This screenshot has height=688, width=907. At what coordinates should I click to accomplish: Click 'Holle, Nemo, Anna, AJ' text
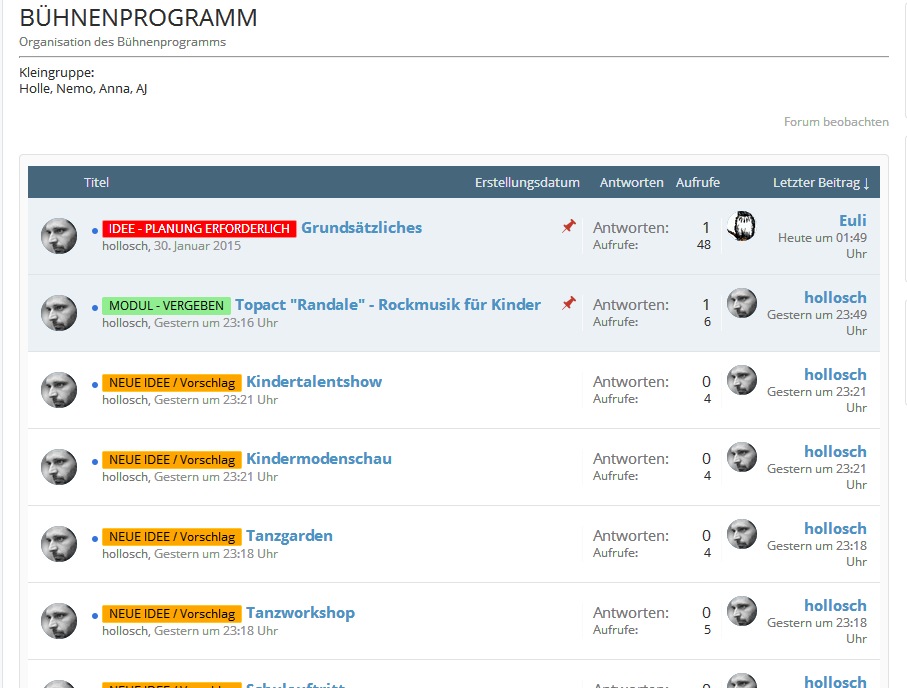pyautogui.click(x=83, y=89)
